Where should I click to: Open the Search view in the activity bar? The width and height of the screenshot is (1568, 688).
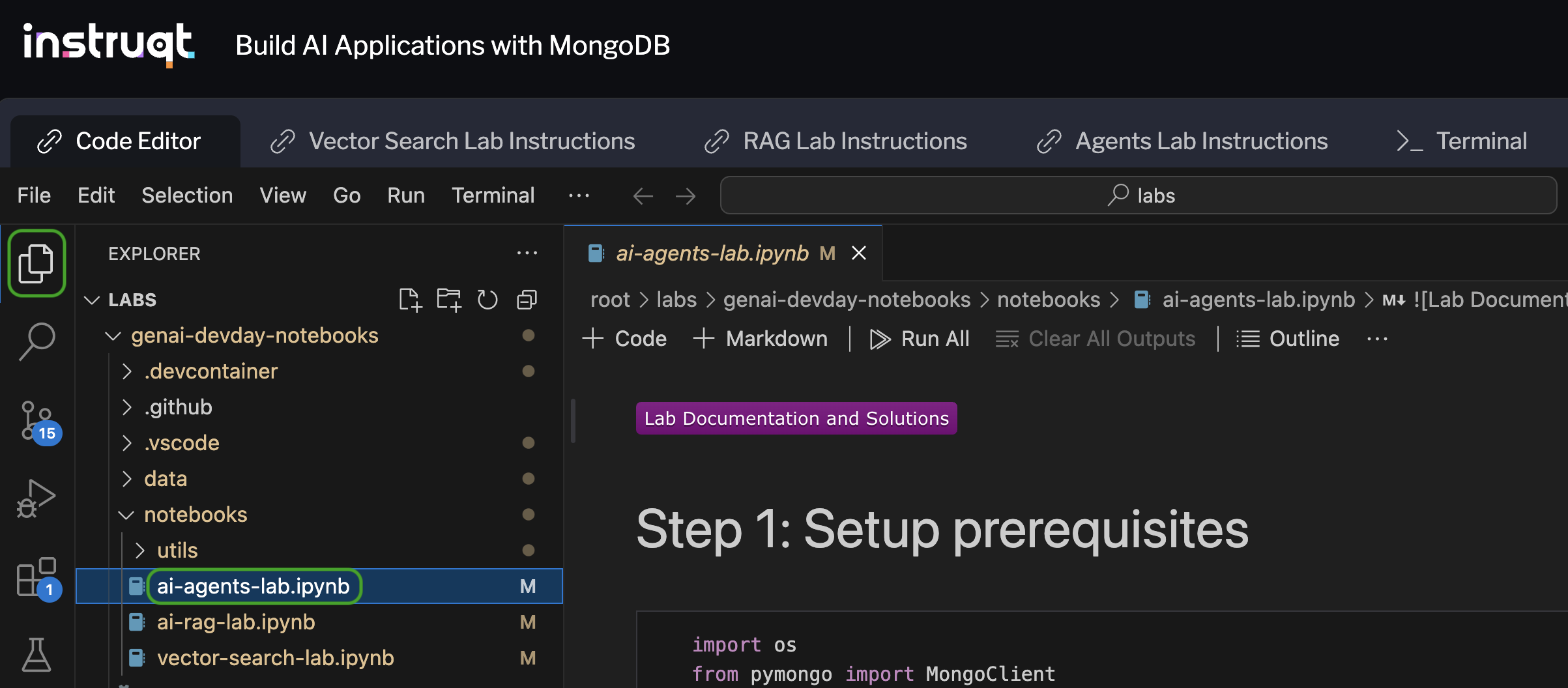pos(36,341)
